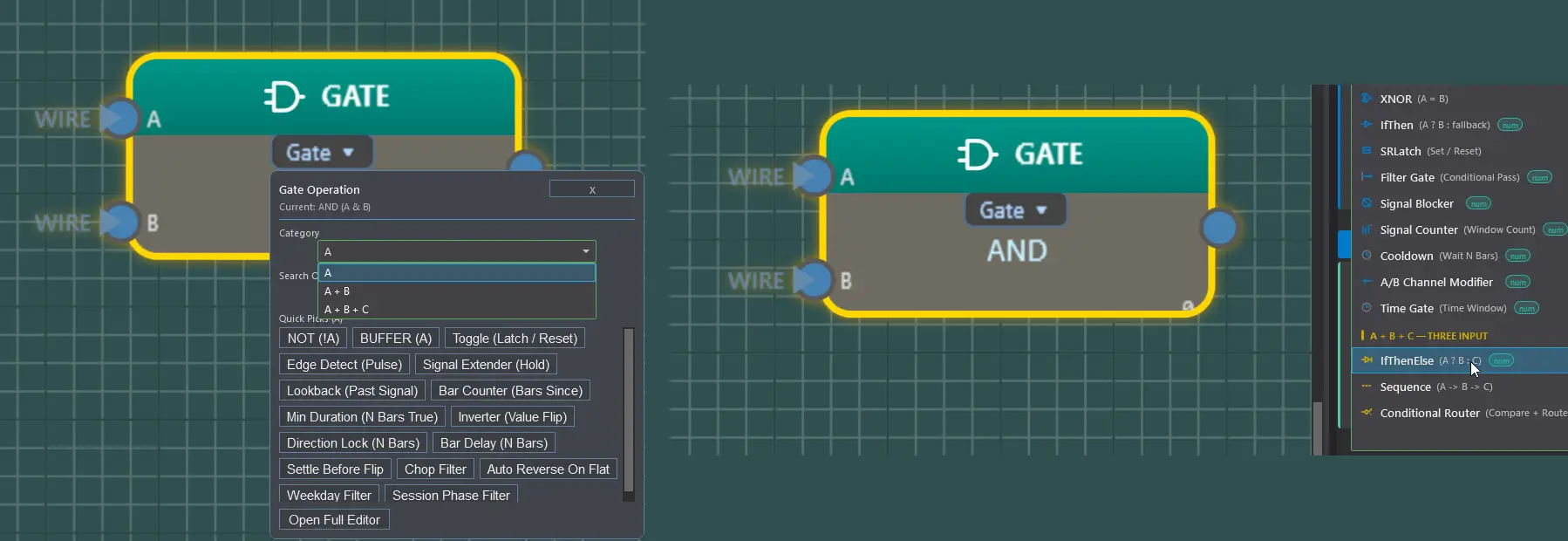Click num badge beside Filter Gate

pos(1539,177)
